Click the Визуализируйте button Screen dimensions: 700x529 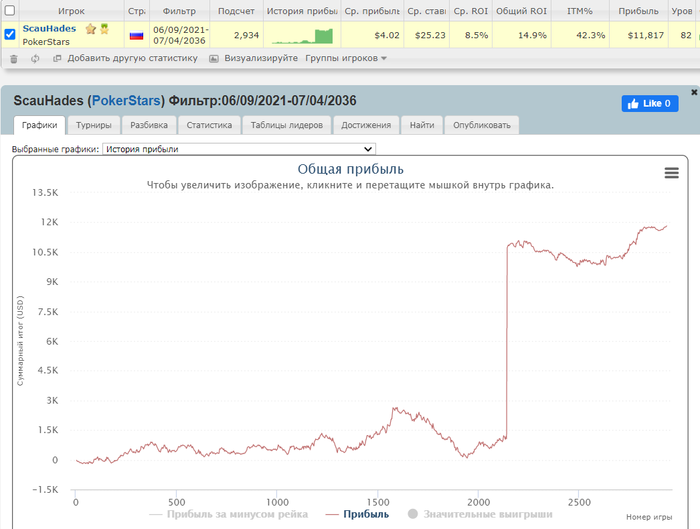tap(261, 58)
